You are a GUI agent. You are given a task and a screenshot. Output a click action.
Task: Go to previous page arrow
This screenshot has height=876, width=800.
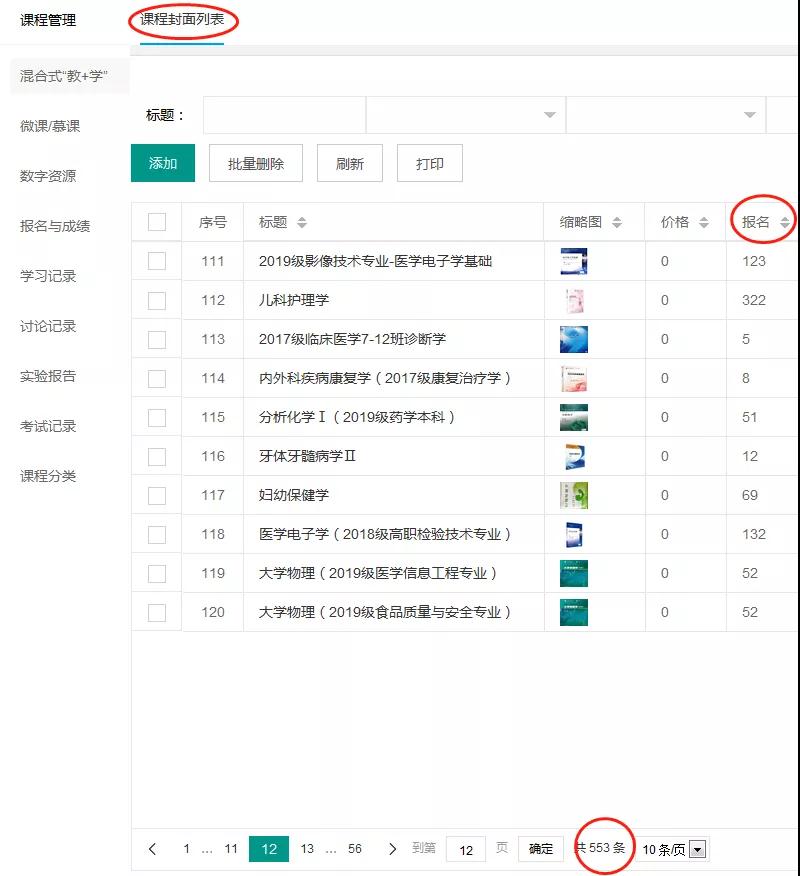(153, 849)
